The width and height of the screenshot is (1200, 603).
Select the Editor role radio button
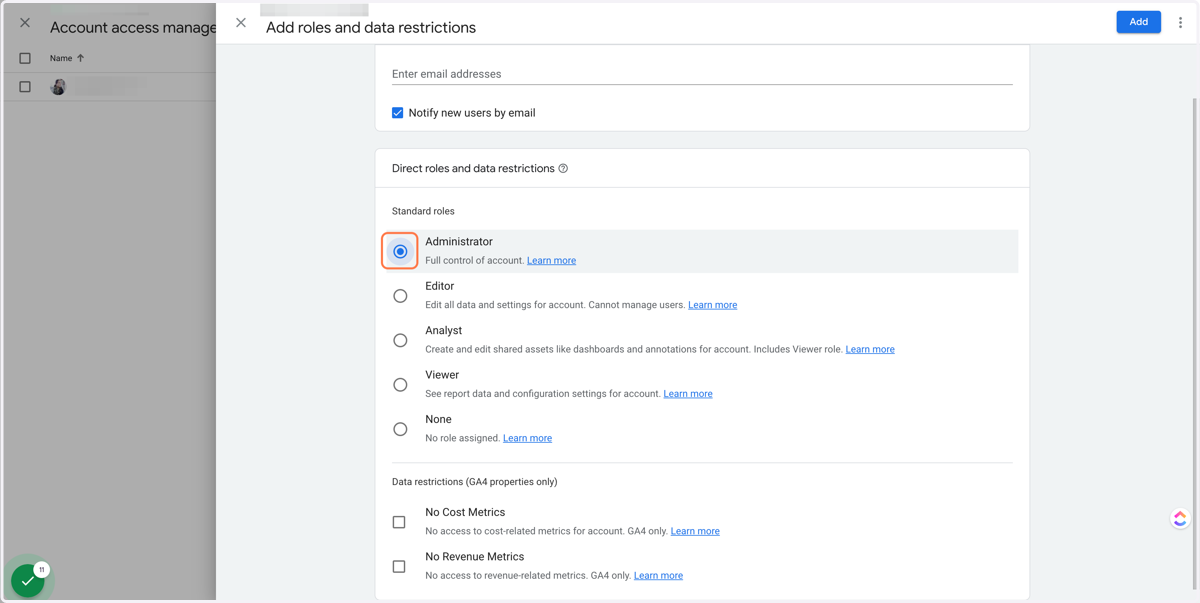pos(400,296)
